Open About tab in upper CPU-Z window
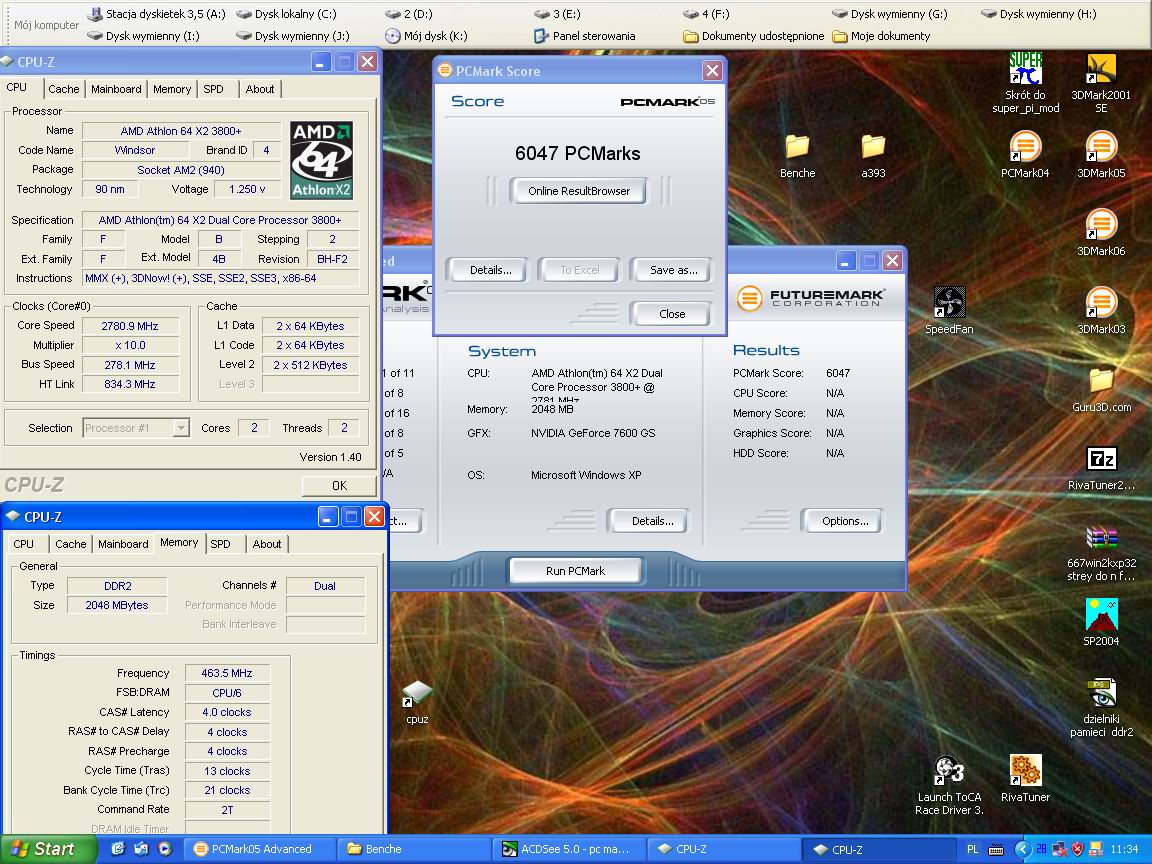 pos(260,89)
